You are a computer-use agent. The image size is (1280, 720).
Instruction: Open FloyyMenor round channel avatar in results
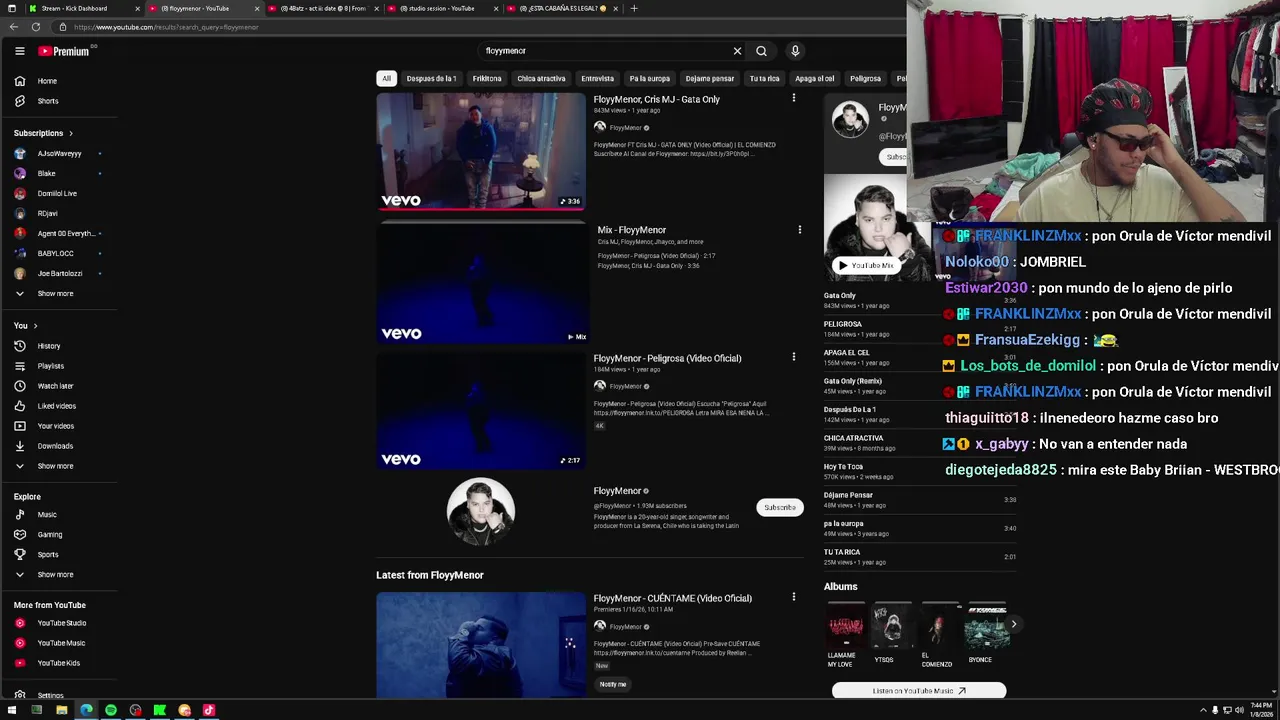click(481, 511)
